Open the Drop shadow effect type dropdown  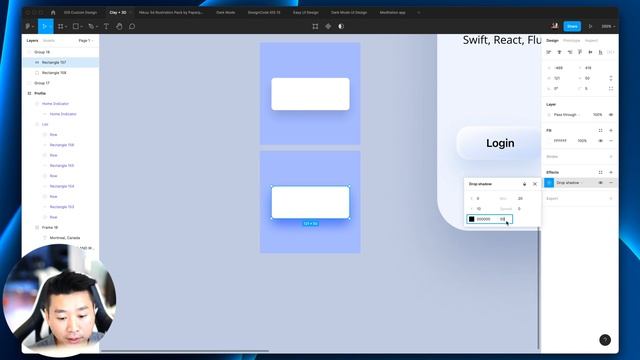(x=569, y=183)
